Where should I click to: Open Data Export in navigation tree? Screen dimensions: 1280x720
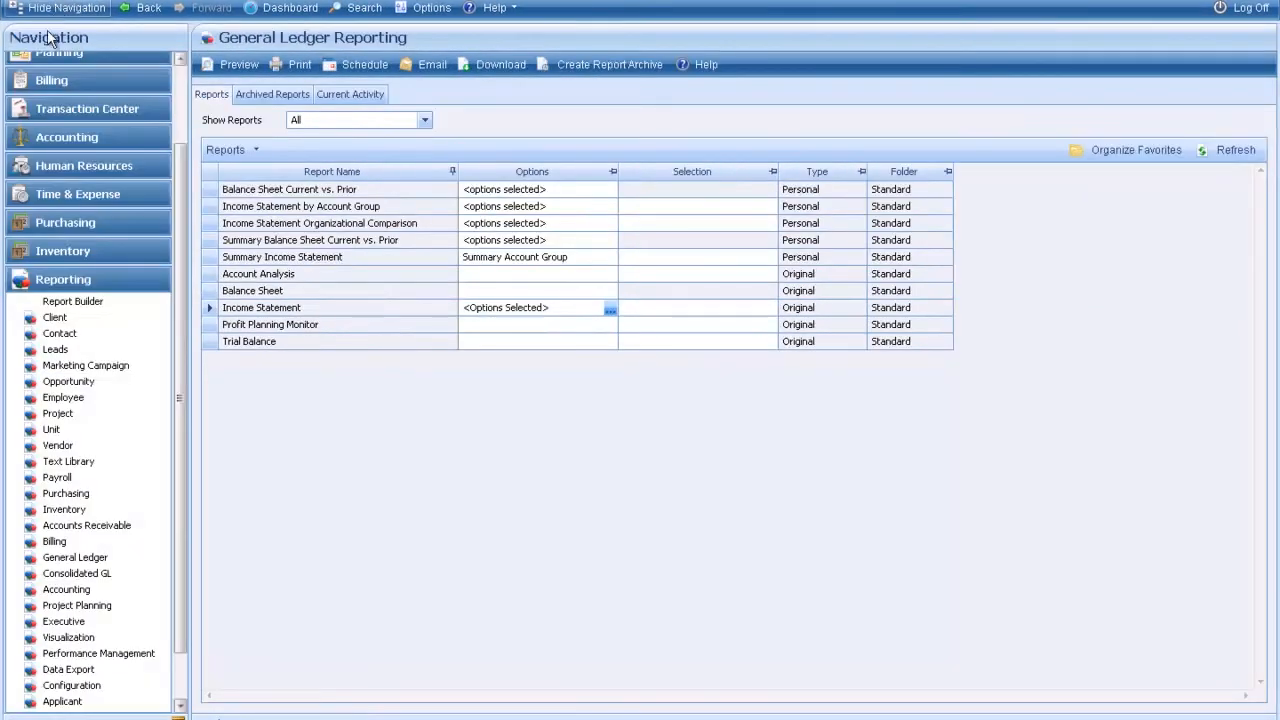click(69, 670)
